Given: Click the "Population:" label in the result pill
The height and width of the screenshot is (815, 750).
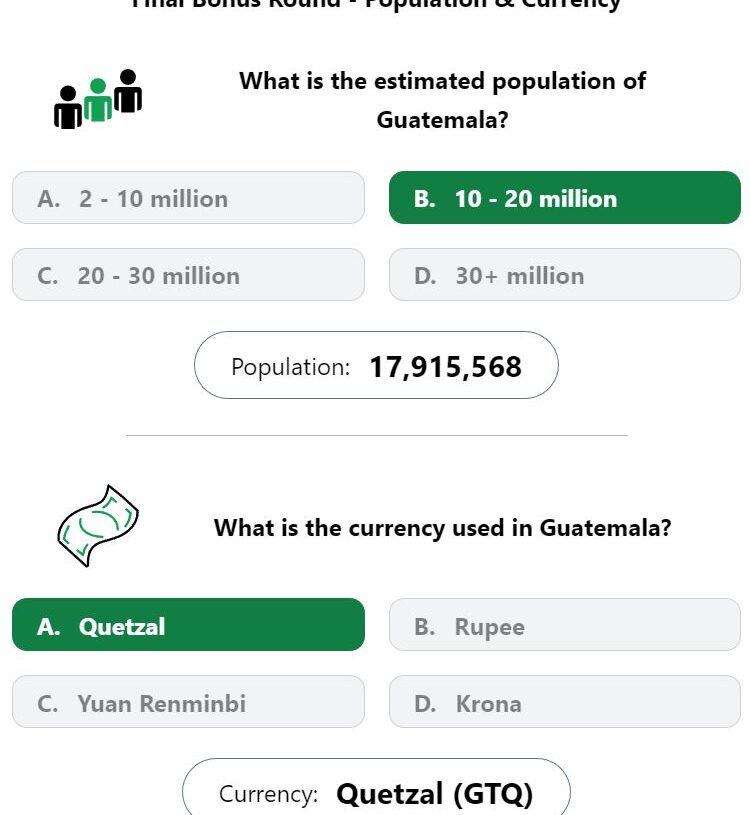Looking at the screenshot, I should 291,367.
